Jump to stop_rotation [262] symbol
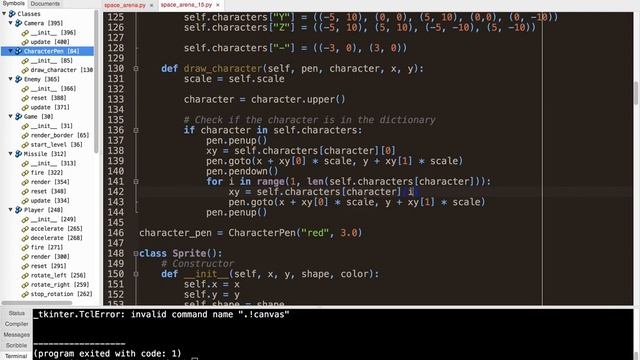Image resolution: width=640 pixels, height=360 pixels. point(61,294)
